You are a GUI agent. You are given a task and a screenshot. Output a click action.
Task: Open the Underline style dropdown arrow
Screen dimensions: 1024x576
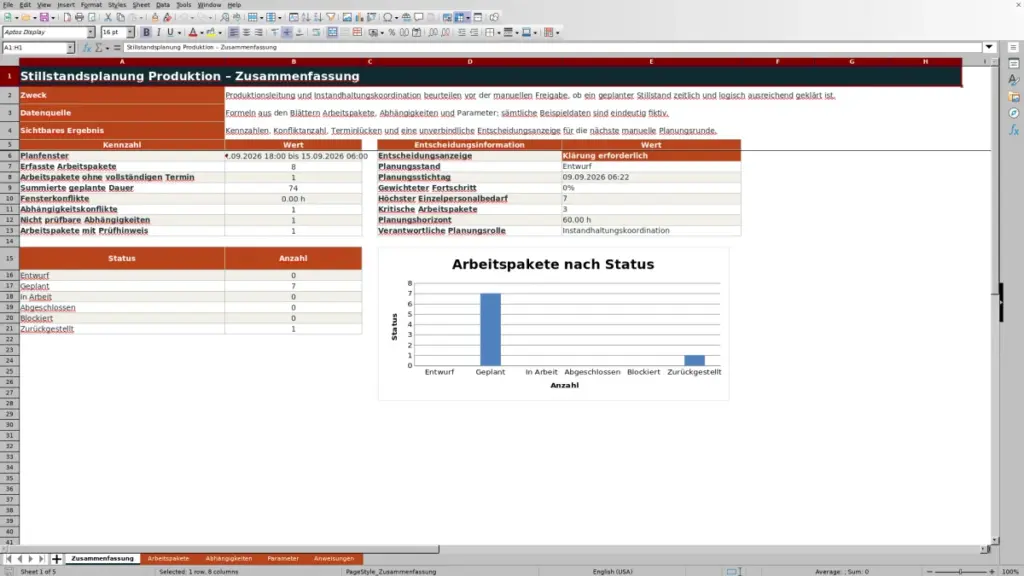[179, 33]
